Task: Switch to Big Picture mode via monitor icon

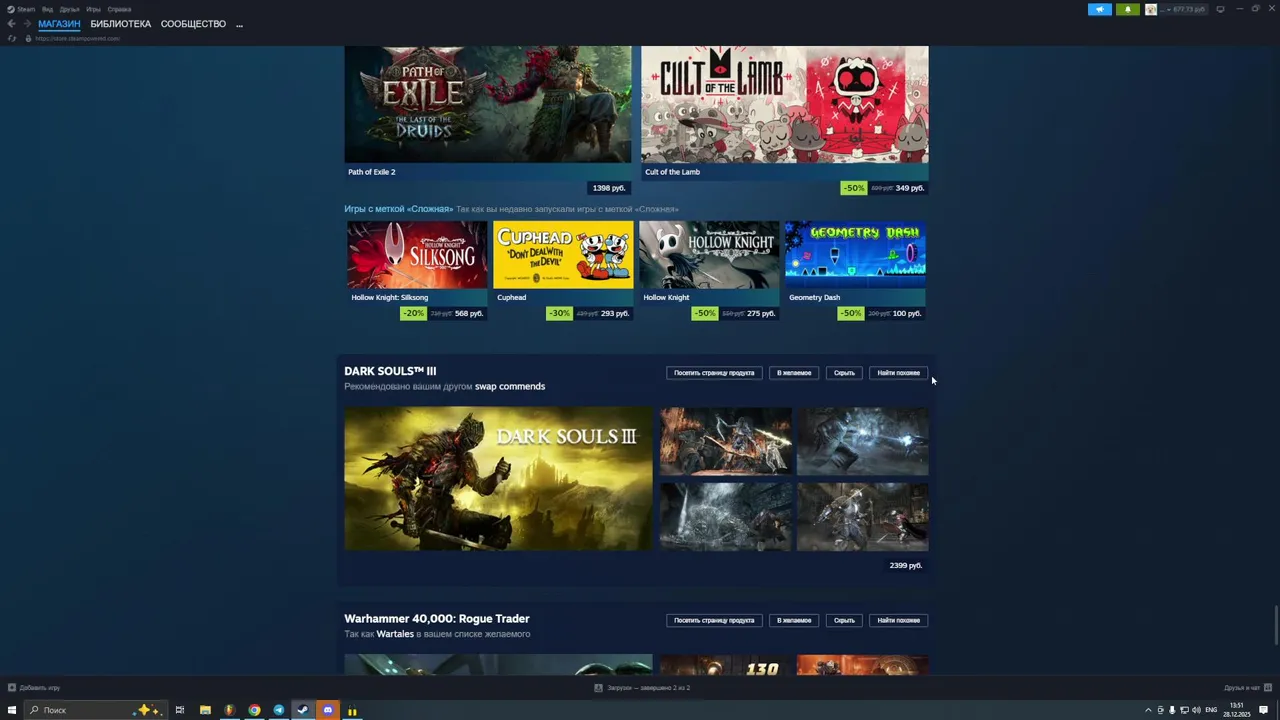Action: [x=1220, y=9]
